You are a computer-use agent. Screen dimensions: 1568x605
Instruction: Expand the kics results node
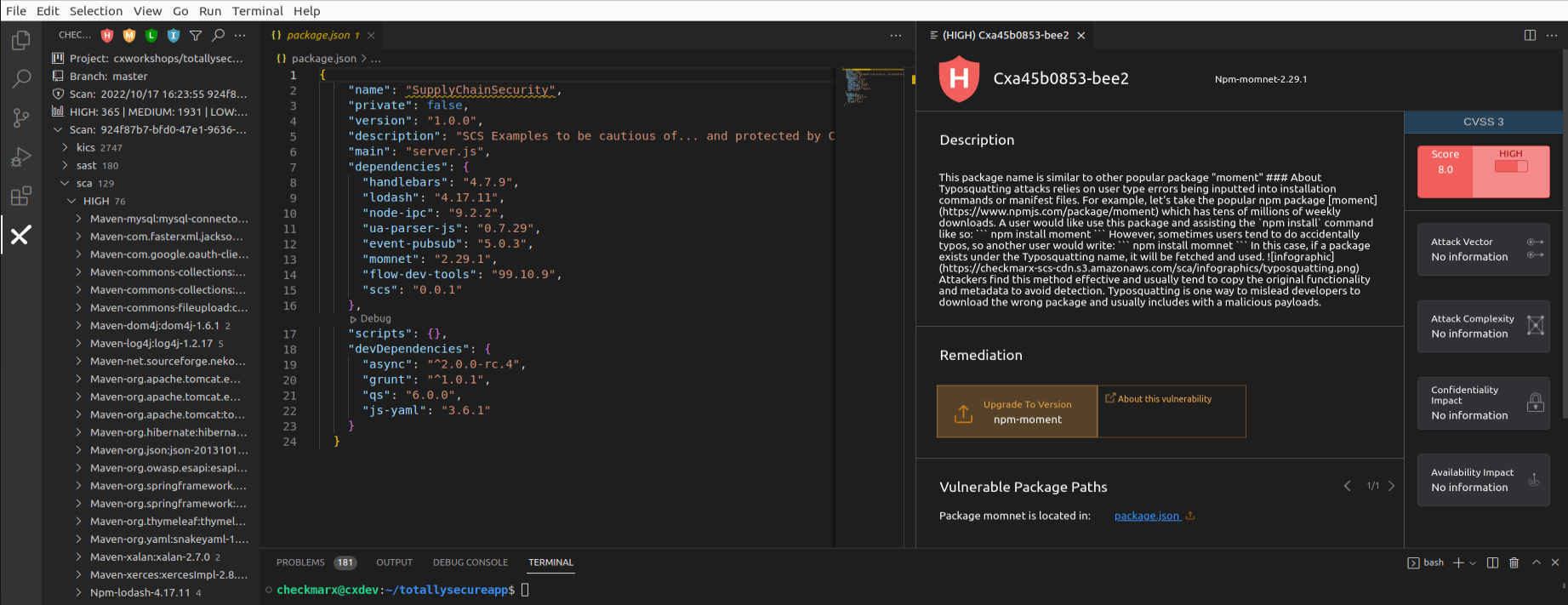[65, 147]
